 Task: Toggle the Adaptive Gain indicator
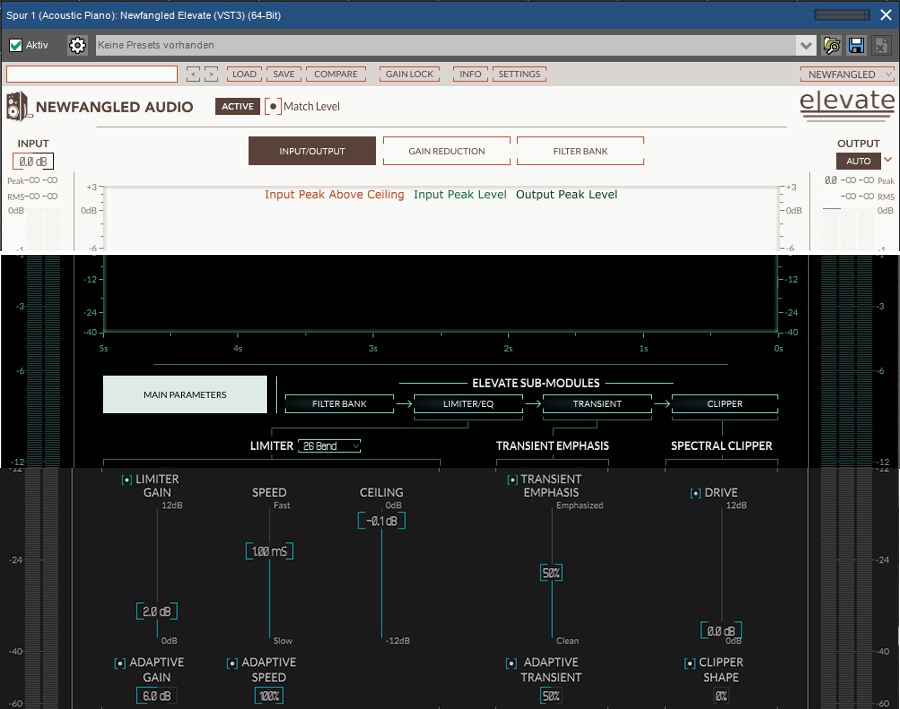click(x=120, y=663)
